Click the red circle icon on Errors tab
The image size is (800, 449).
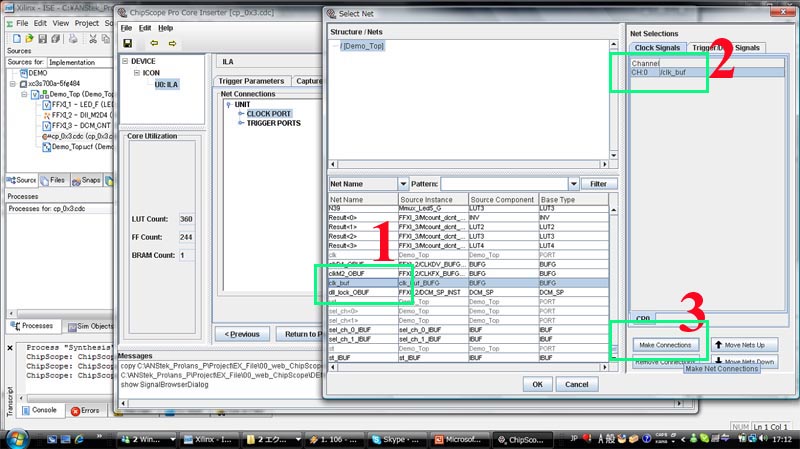(75, 411)
